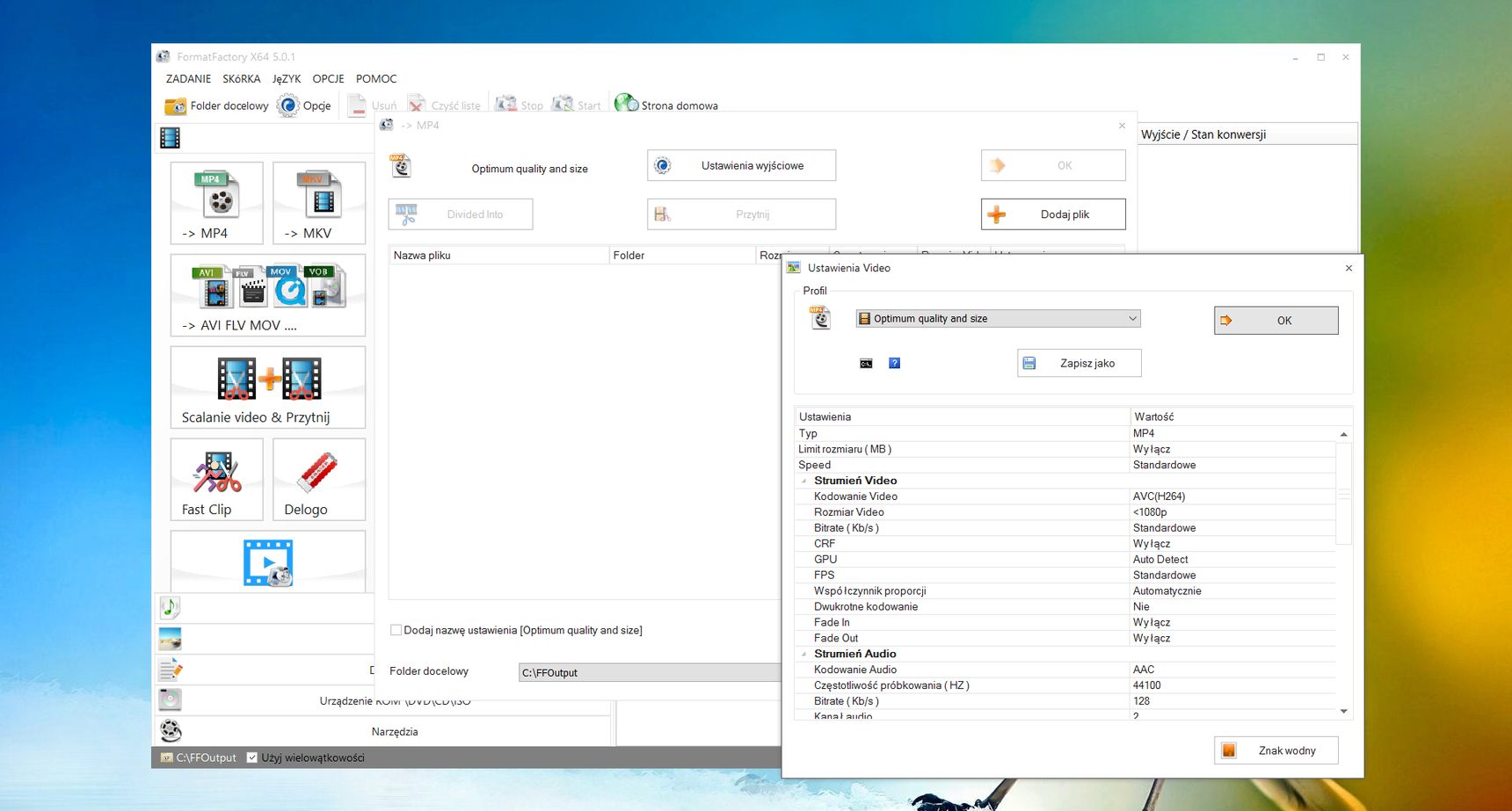Select the GPU Auto Detect value
Image resolution: width=1512 pixels, height=811 pixels.
point(1232,560)
